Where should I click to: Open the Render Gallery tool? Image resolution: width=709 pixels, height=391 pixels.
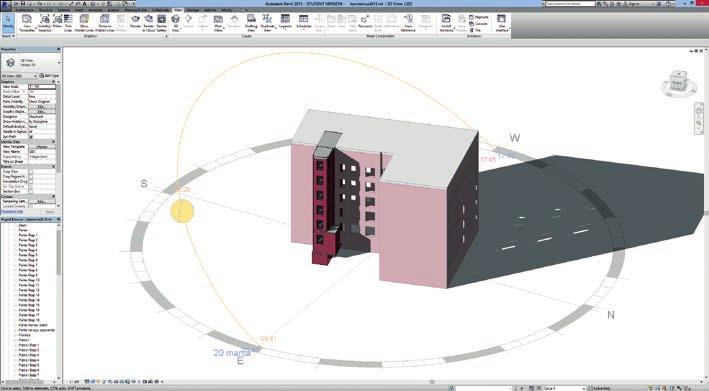pyautogui.click(x=161, y=23)
